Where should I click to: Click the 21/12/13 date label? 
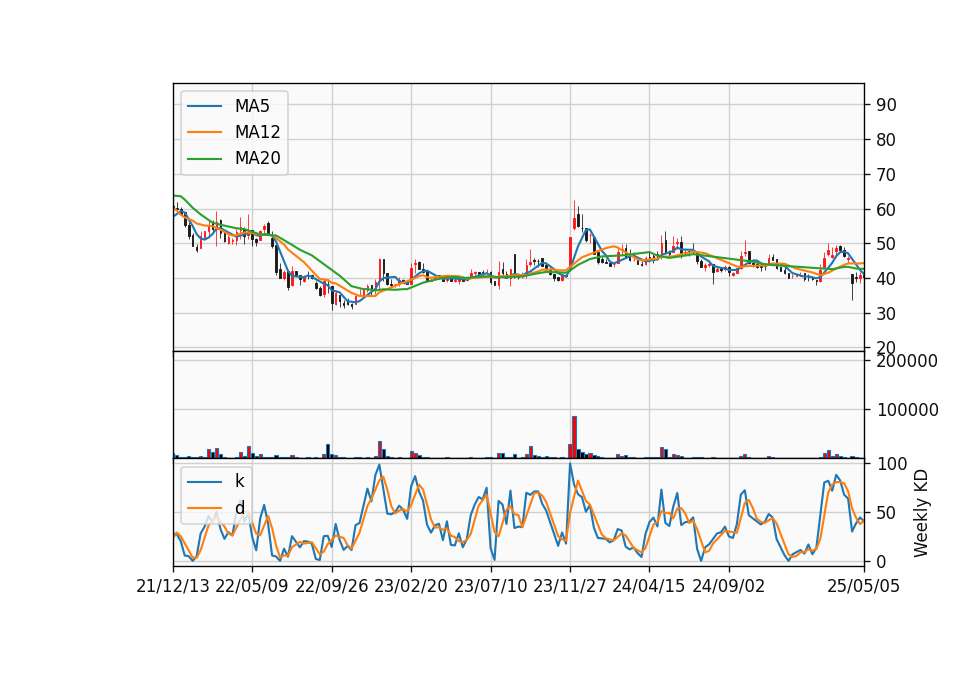coord(173,587)
